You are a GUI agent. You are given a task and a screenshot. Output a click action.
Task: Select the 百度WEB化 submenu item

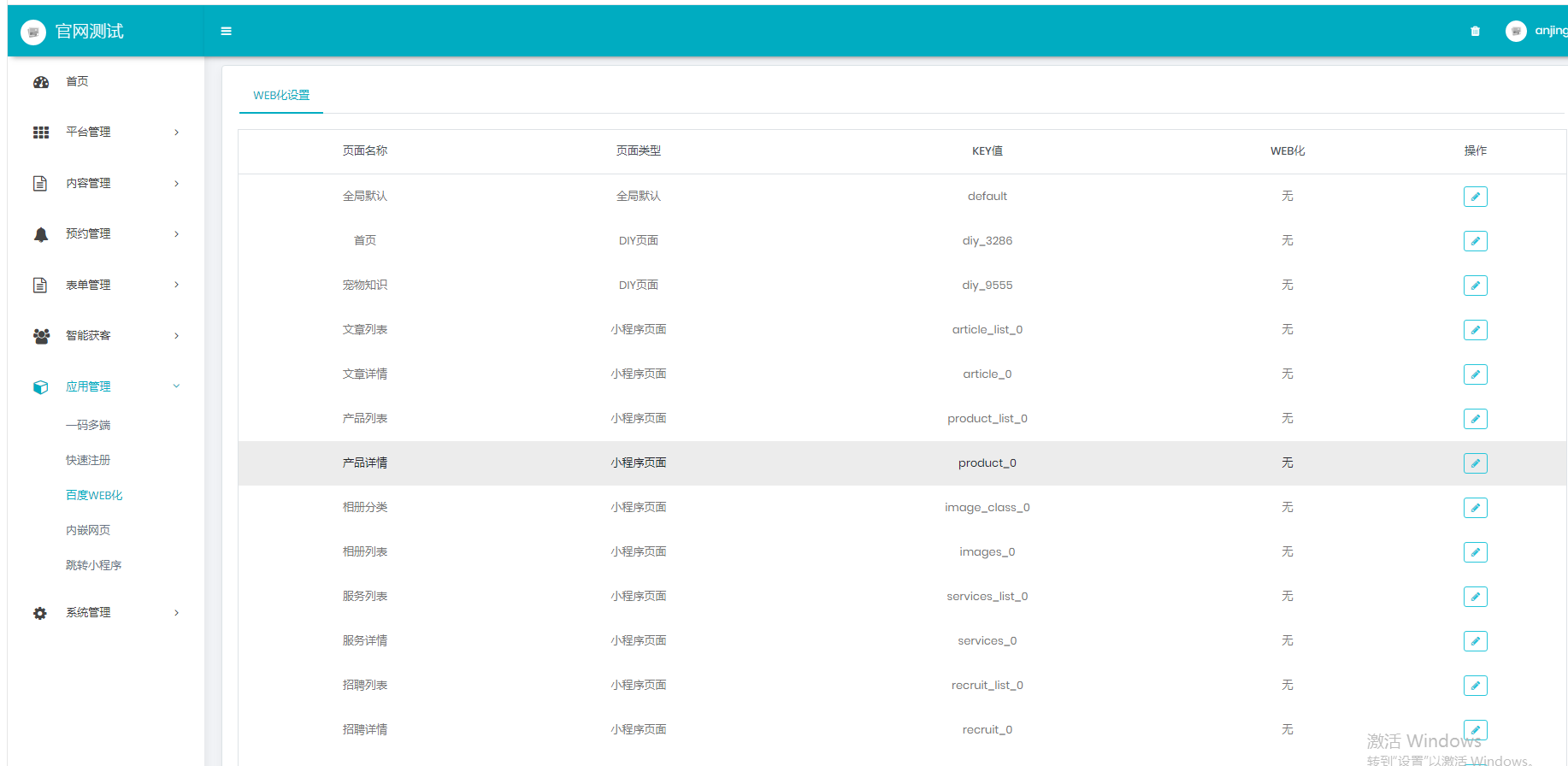[x=94, y=496]
